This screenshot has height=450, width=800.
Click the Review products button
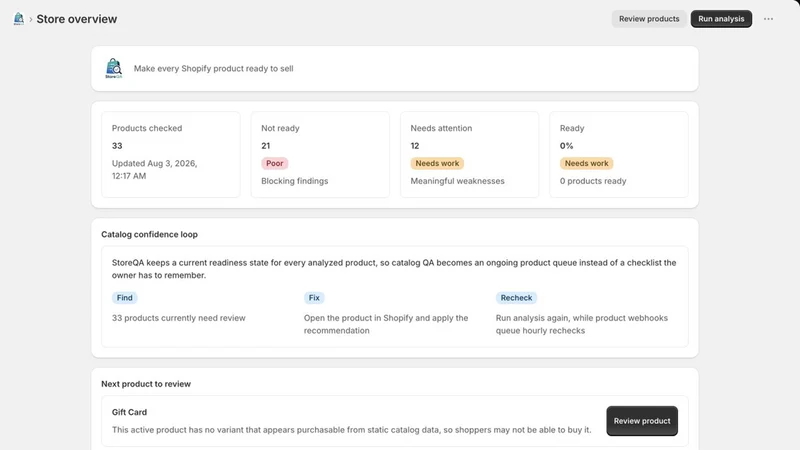pos(649,19)
